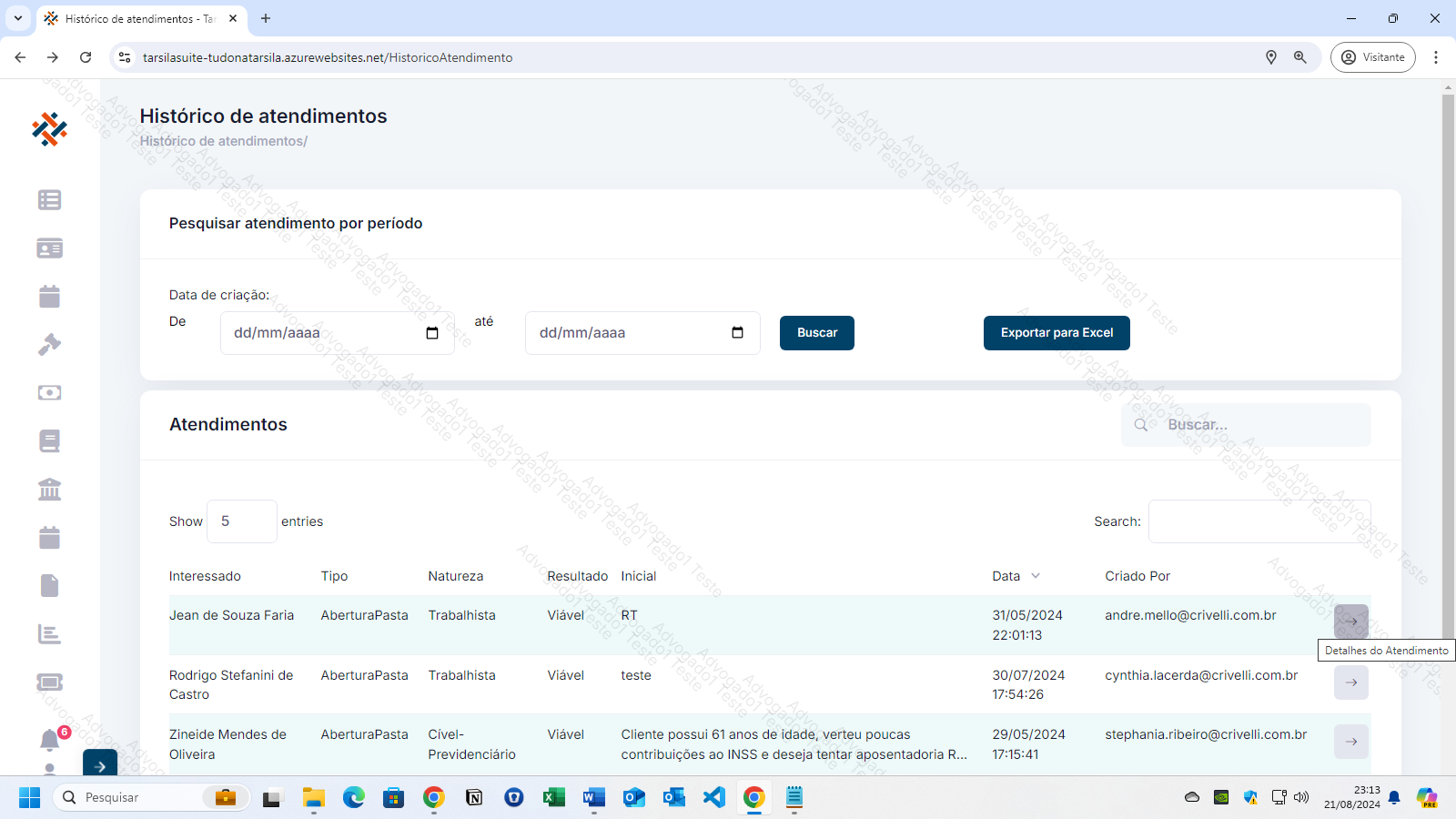Click the Buscar button

coord(816,333)
